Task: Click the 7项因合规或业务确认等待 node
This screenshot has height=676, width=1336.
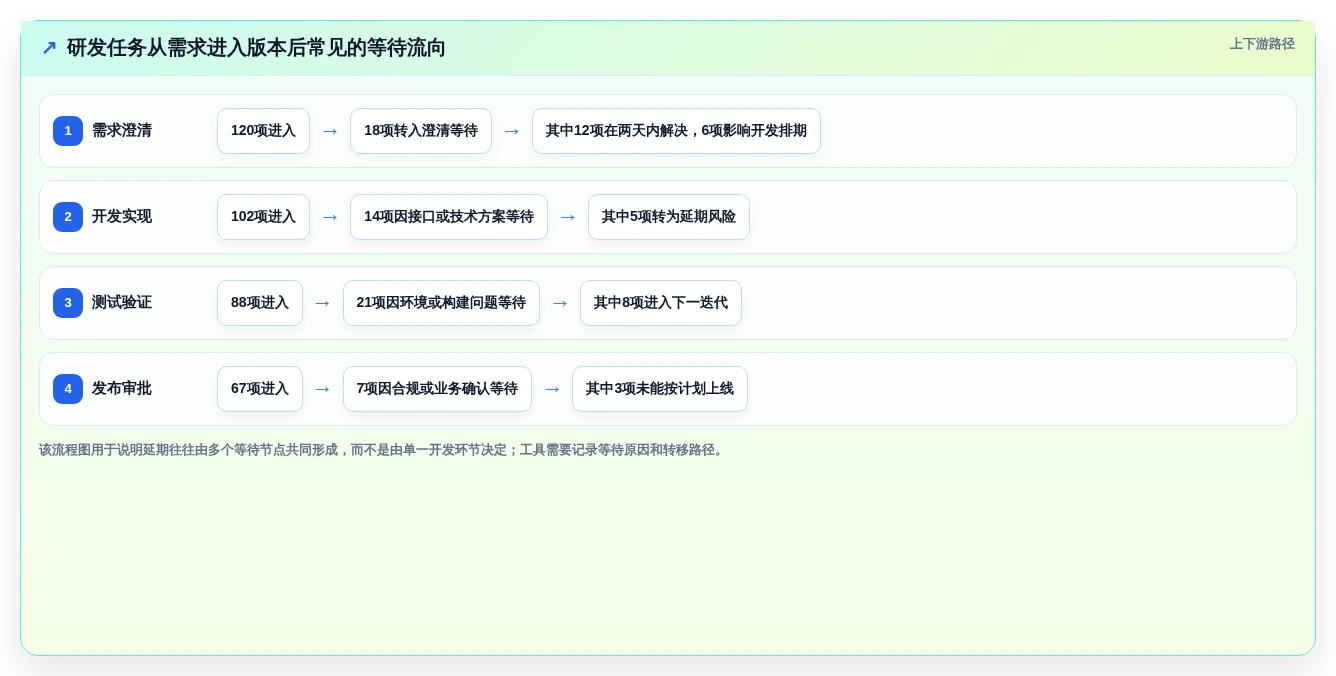Action: tap(437, 389)
